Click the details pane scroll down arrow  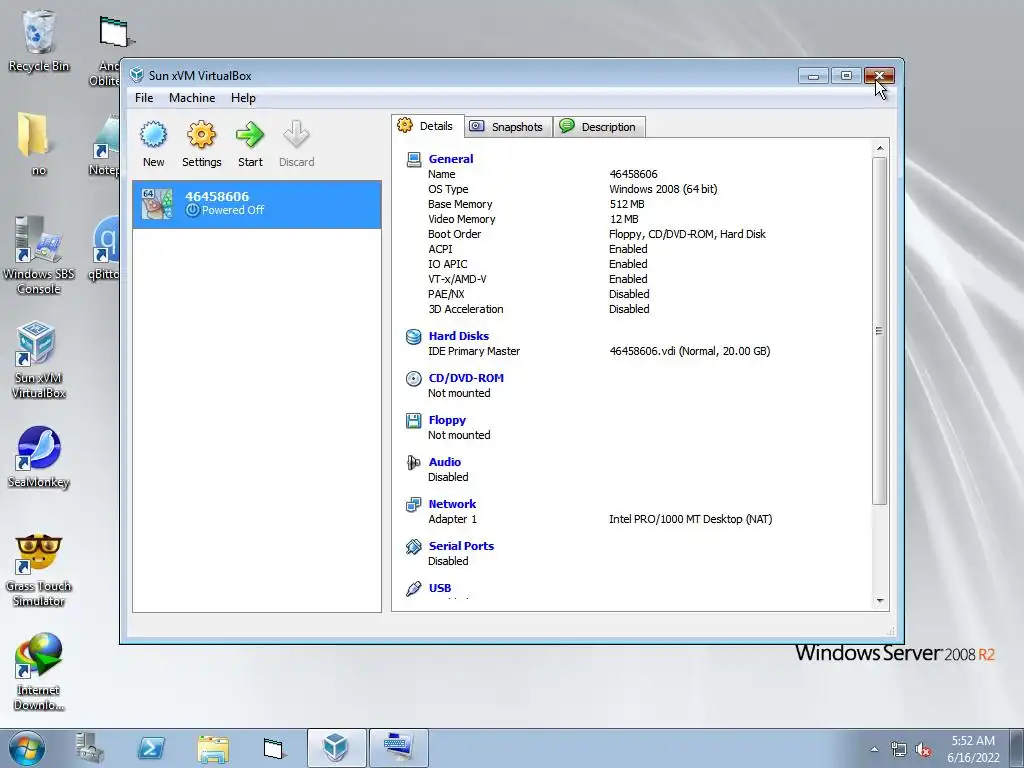(x=880, y=600)
